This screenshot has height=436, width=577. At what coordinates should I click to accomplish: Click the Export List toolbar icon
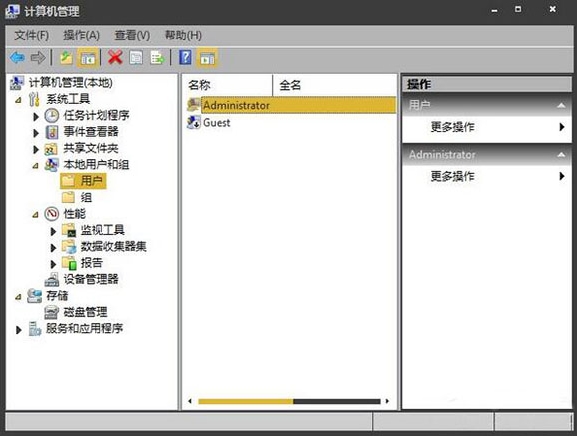(157, 58)
